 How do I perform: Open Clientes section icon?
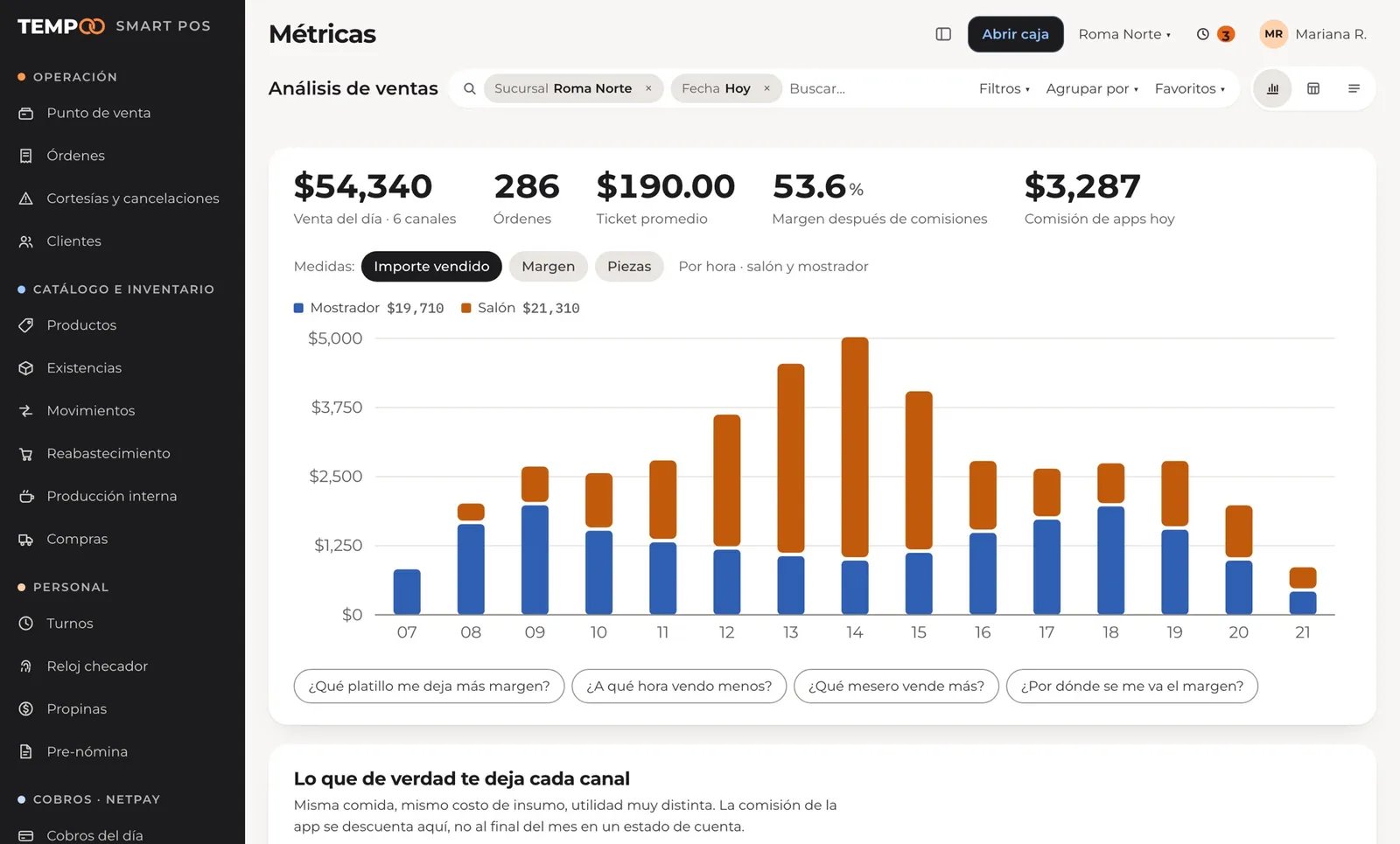[x=26, y=241]
